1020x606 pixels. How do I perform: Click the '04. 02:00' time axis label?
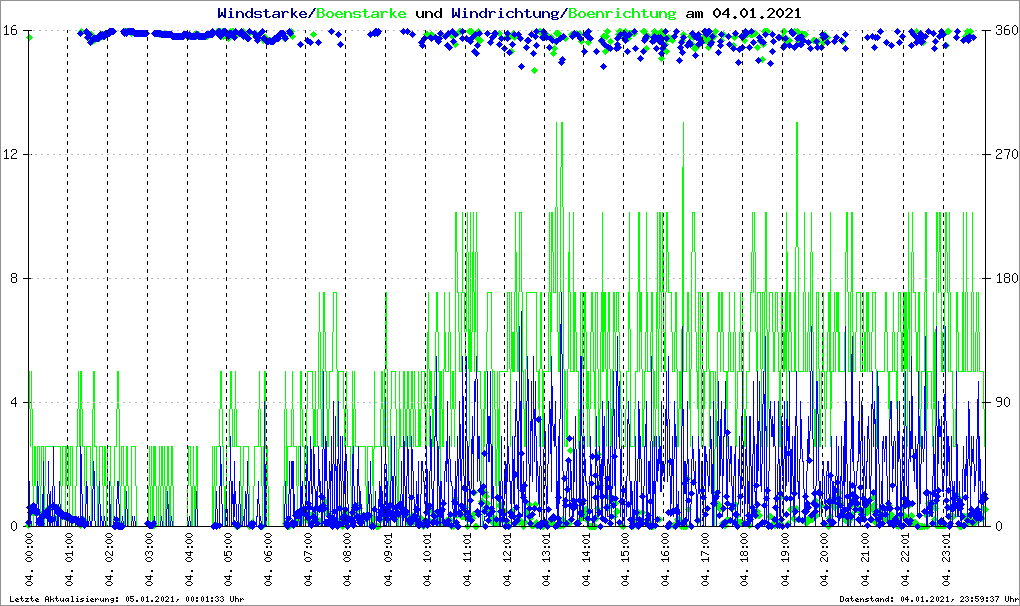(108, 560)
